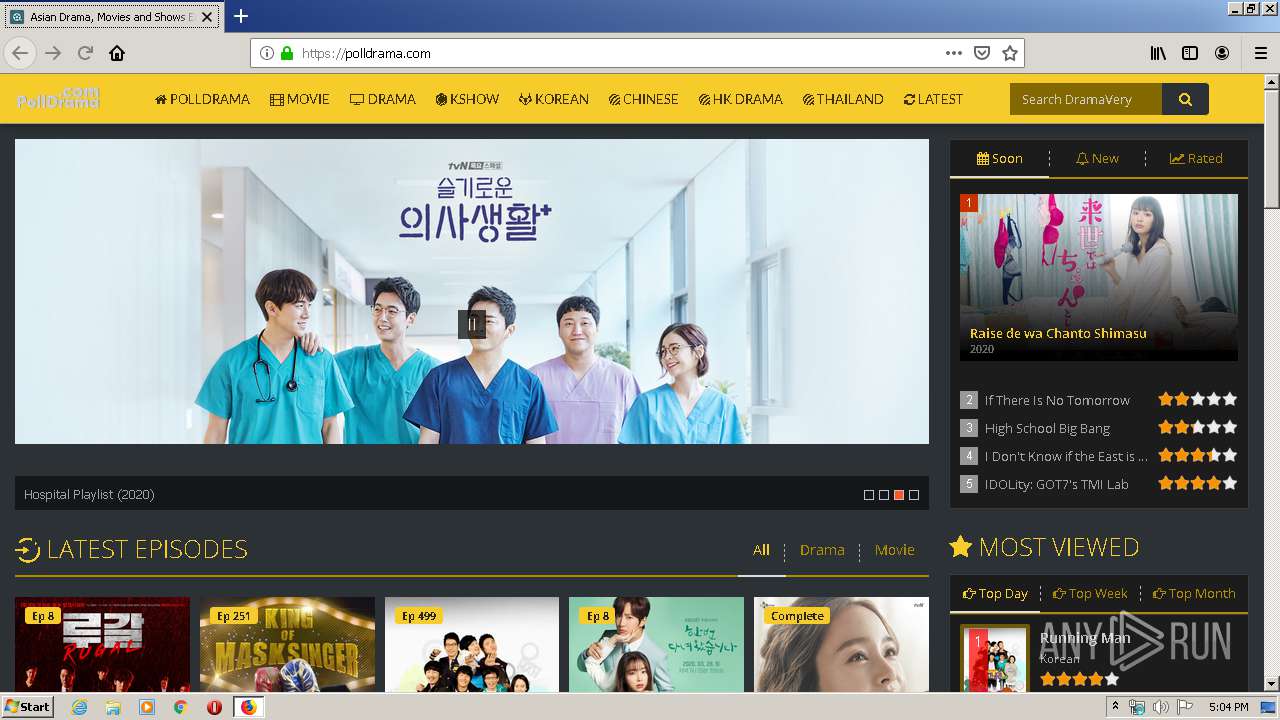1280x720 pixels.
Task: Open the MOVIE menu item
Action: (300, 99)
